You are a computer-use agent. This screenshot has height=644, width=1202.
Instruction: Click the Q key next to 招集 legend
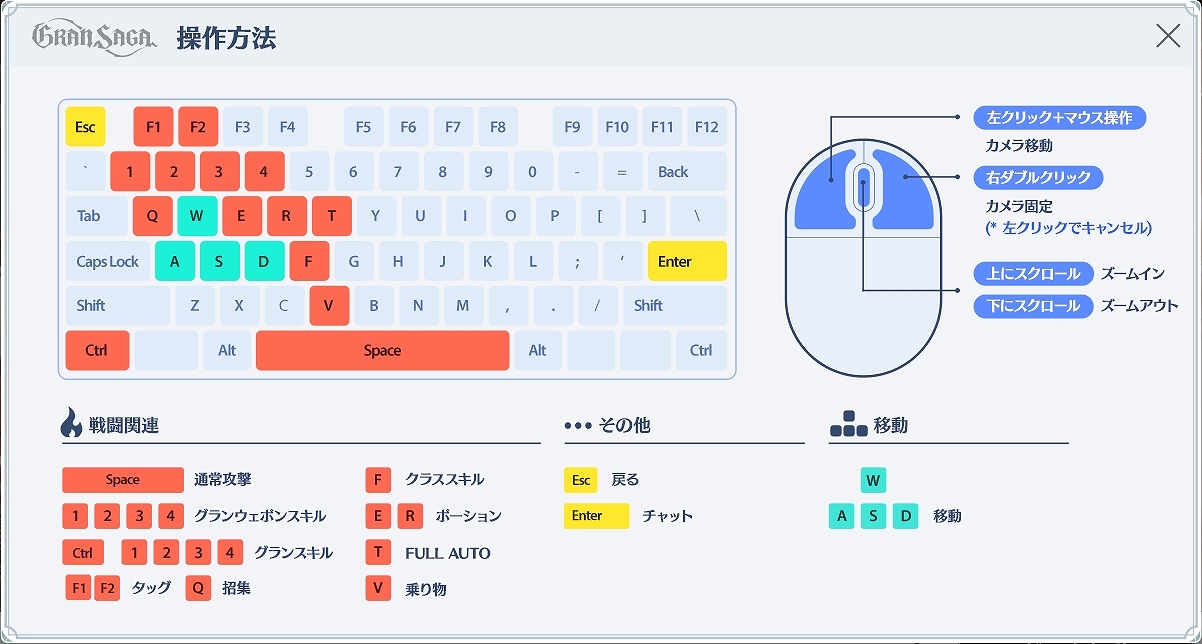pos(198,588)
